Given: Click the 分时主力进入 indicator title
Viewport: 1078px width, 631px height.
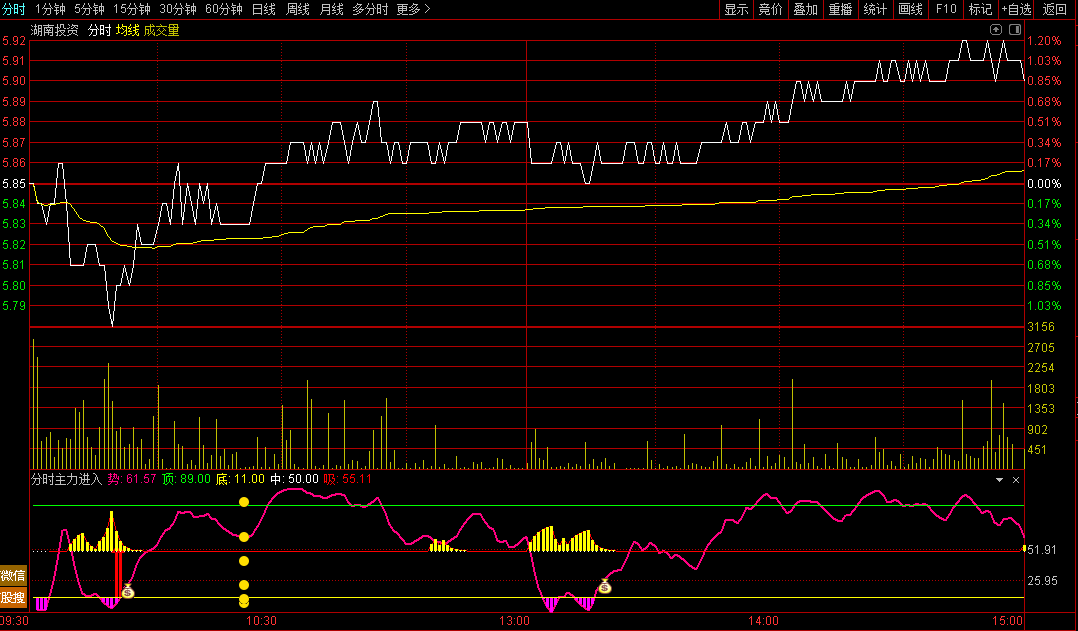Looking at the screenshot, I should point(67,479).
